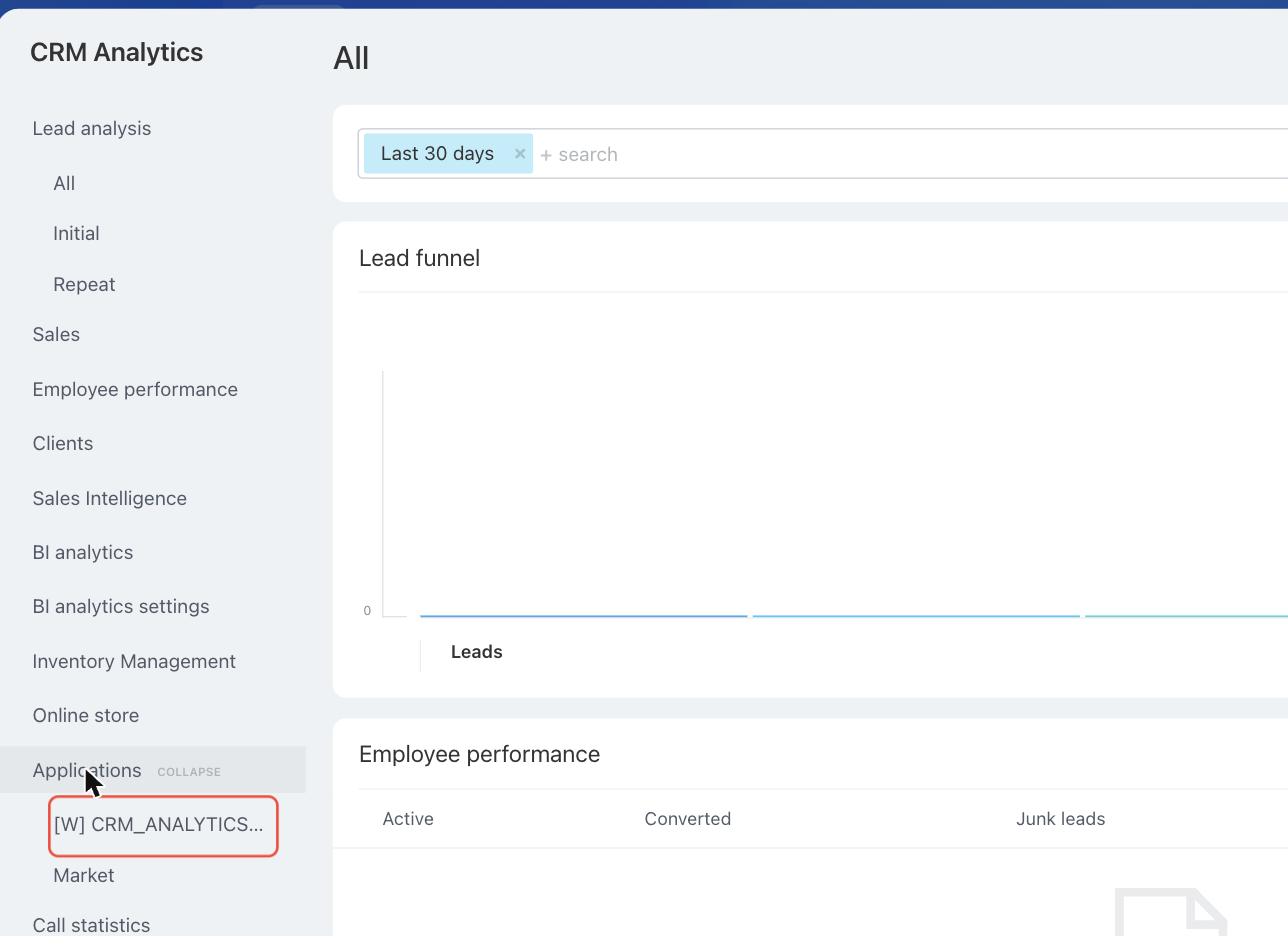Select the Converted column header
The image size is (1288, 936).
click(x=688, y=819)
